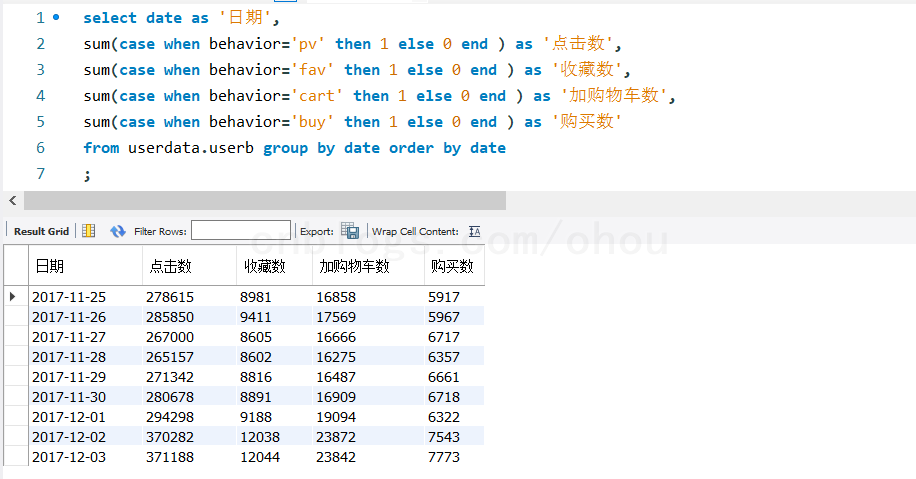
Task: Click the value 278615
Action: coord(170,297)
